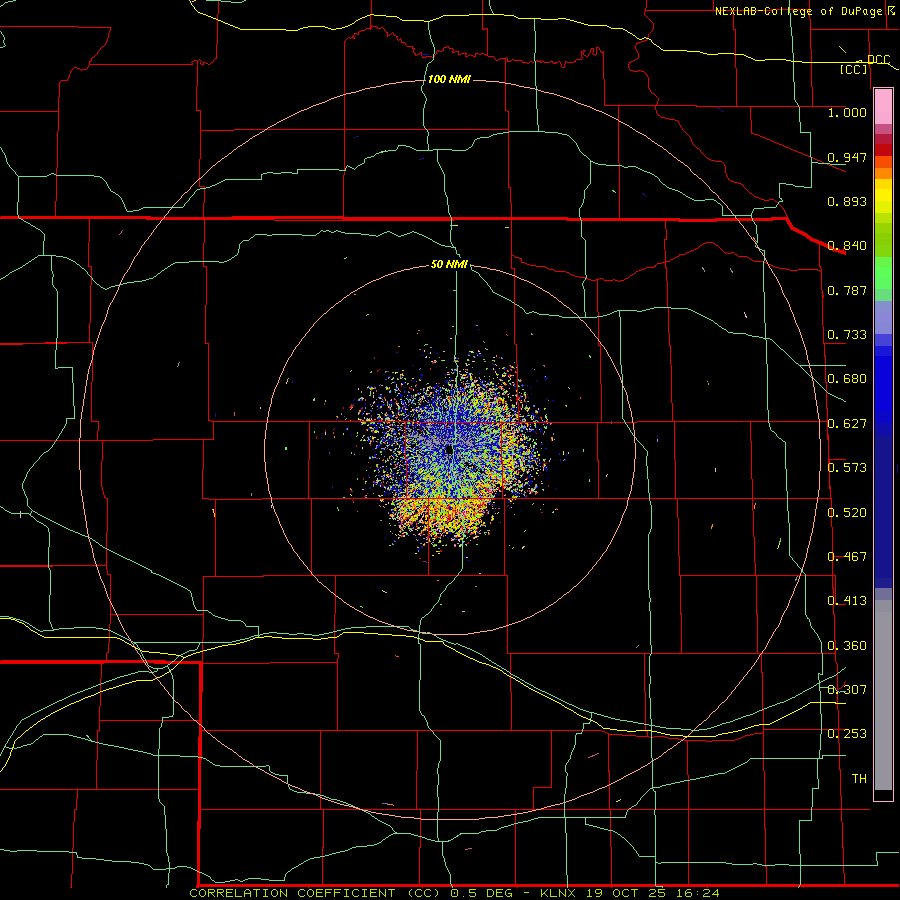Click the 0.573 color scale label
This screenshot has height=900, width=900.
tap(847, 468)
